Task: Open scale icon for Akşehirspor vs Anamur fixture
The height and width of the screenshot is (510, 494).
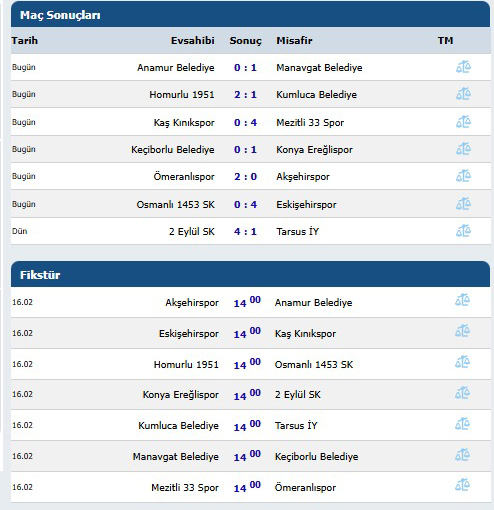Action: 462,300
